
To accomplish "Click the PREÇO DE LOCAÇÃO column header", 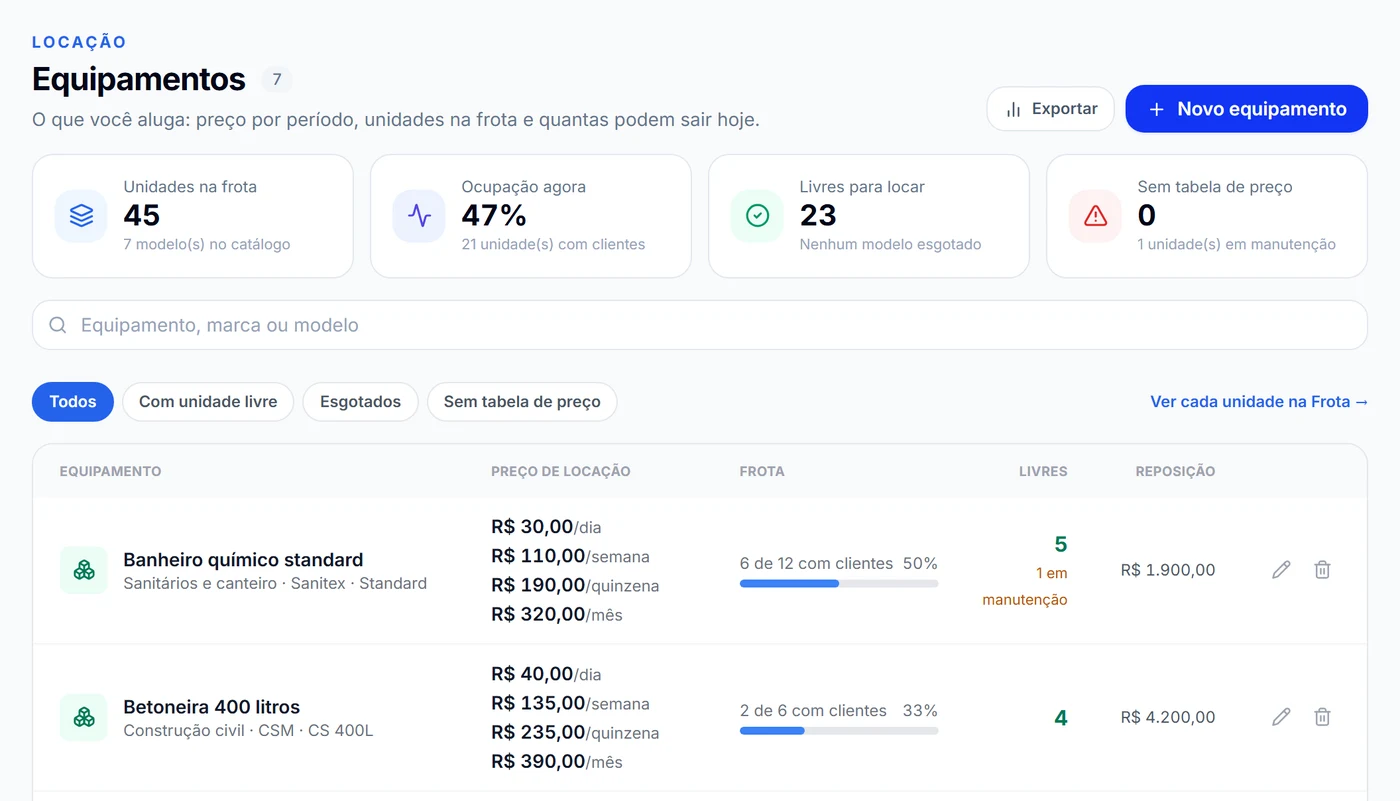I will click(x=561, y=471).
